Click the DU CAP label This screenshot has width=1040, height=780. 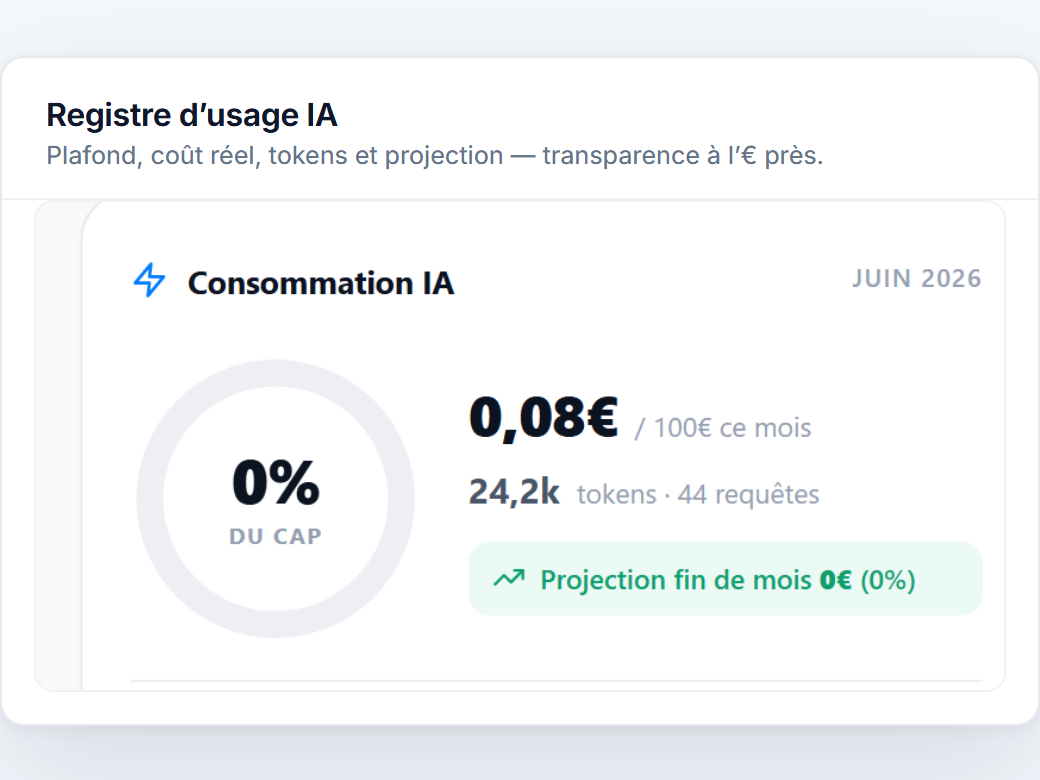pos(275,536)
